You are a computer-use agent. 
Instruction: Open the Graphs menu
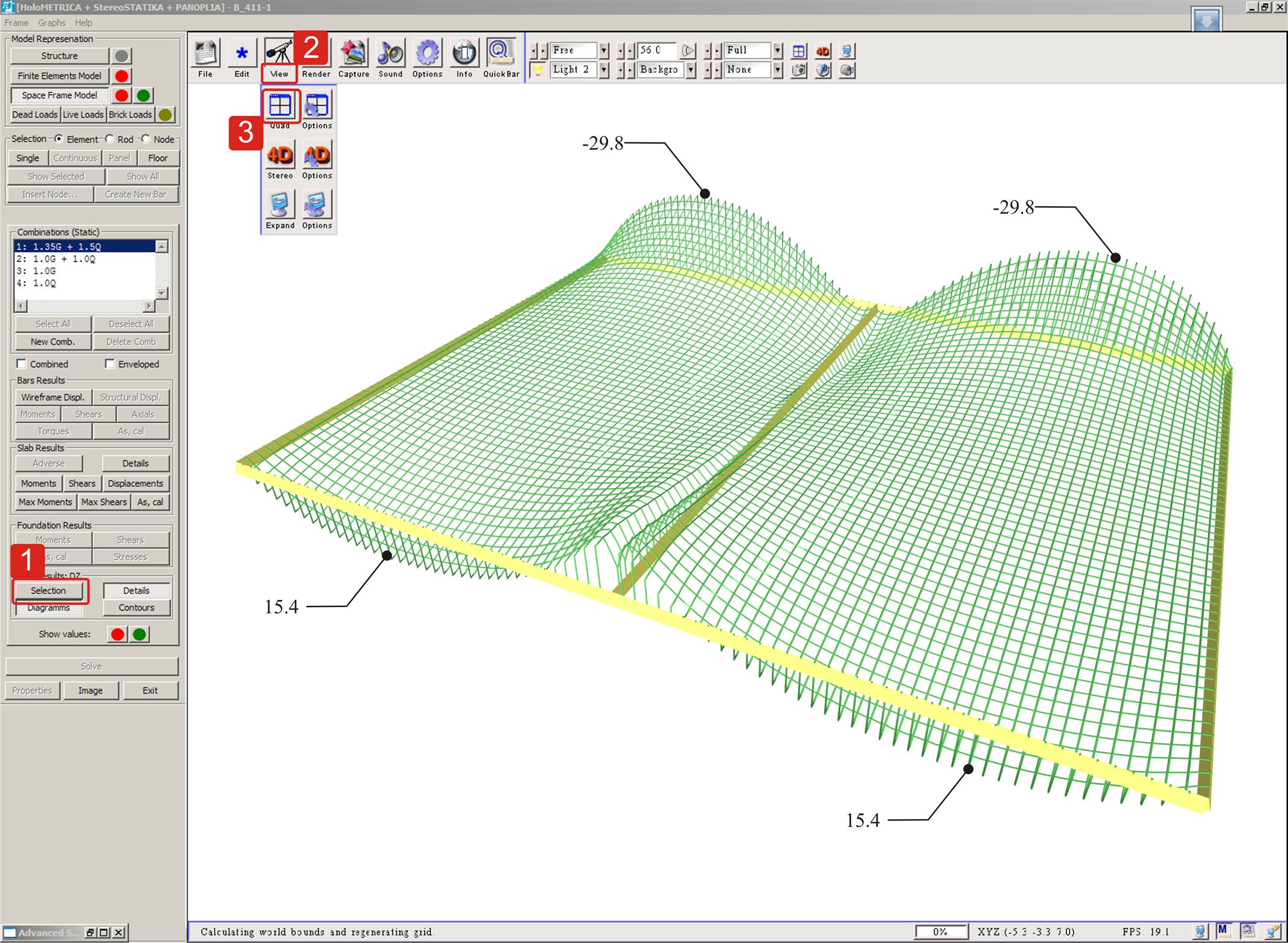click(51, 23)
